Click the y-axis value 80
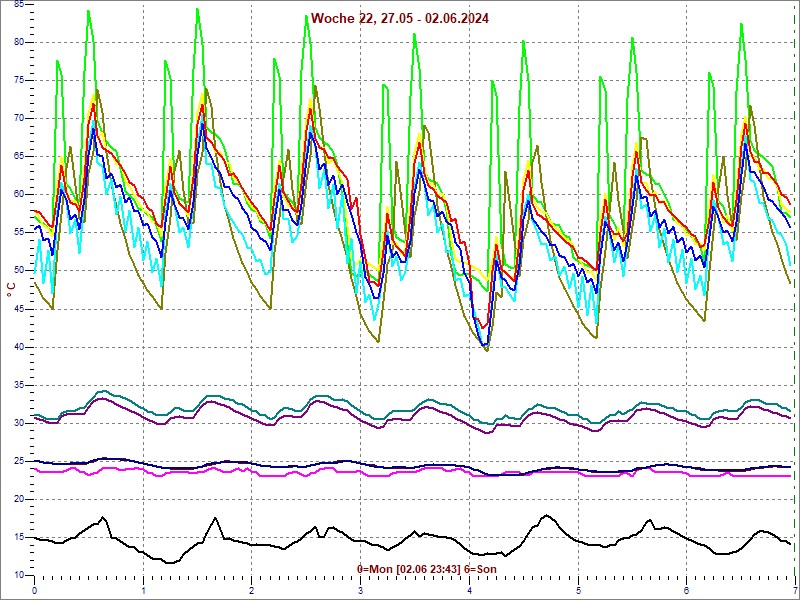This screenshot has width=800, height=600. [x=19, y=42]
